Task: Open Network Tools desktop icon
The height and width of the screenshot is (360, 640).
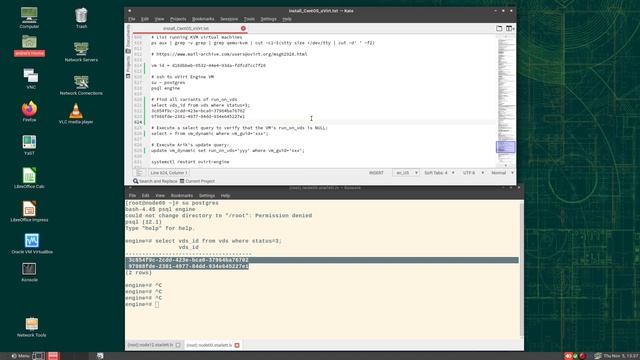Action: [31, 327]
